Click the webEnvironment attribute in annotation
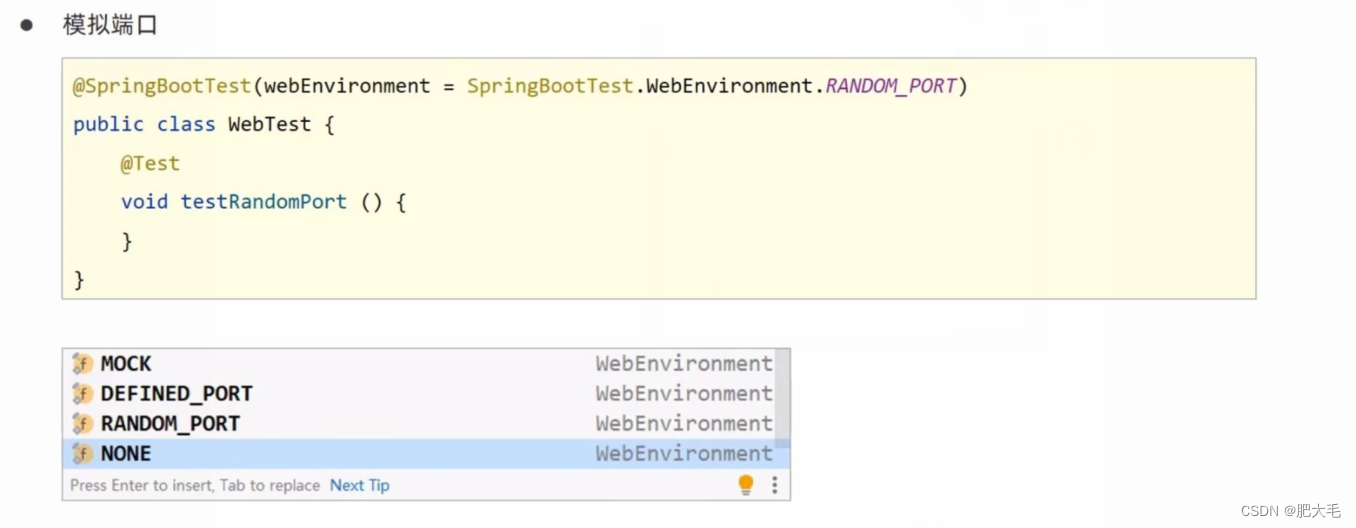The height and width of the screenshot is (528, 1356). (347, 86)
